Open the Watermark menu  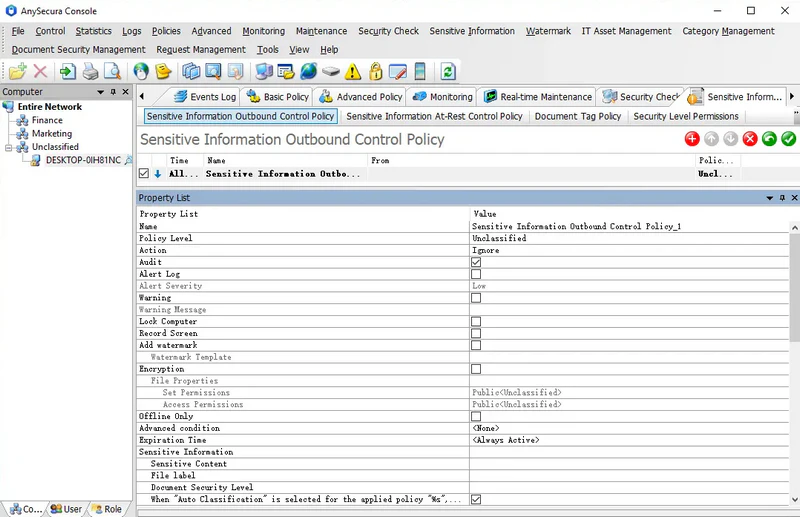[548, 31]
